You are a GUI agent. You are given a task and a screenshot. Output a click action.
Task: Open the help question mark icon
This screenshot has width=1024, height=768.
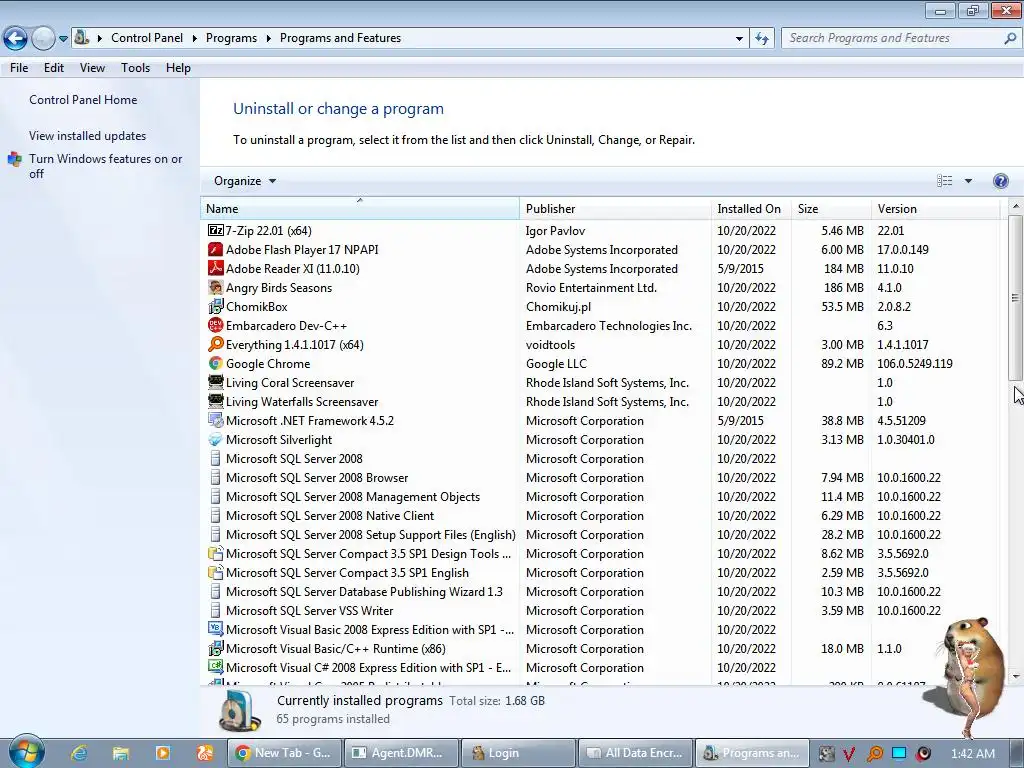pos(1000,181)
